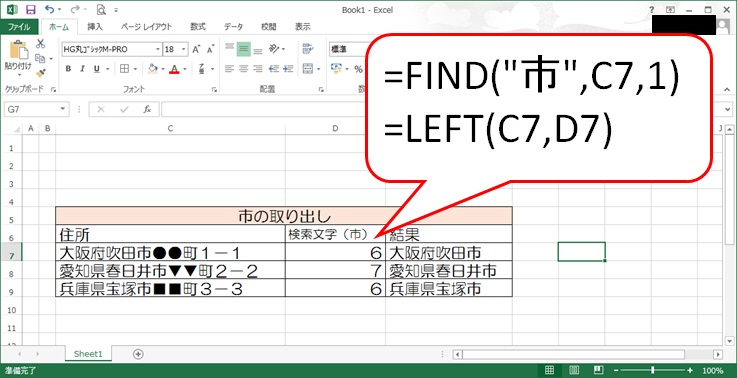Toggle italic formatting
The width and height of the screenshot is (737, 378).
point(82,69)
